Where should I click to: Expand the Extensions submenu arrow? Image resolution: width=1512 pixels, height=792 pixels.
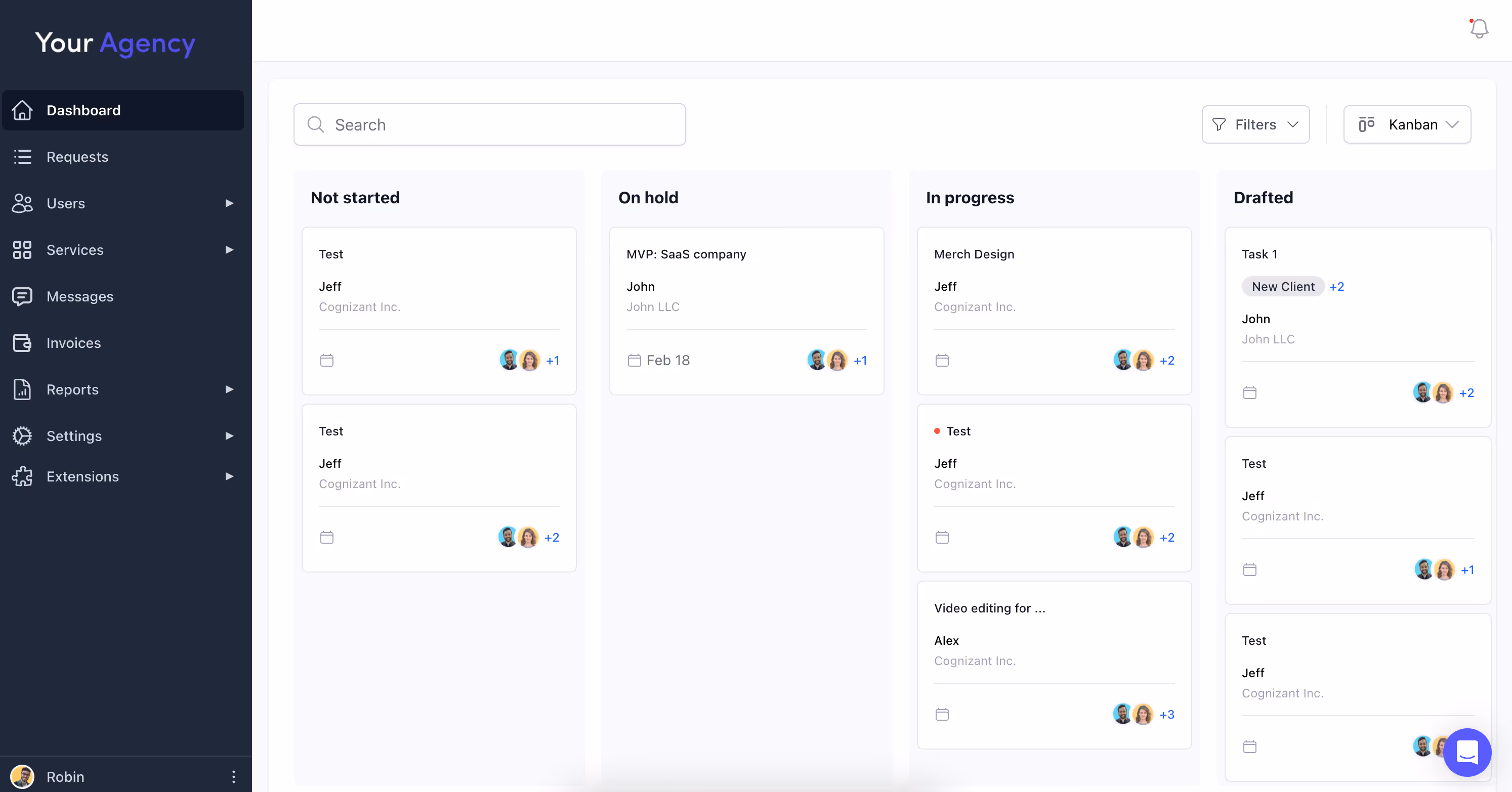pos(229,476)
